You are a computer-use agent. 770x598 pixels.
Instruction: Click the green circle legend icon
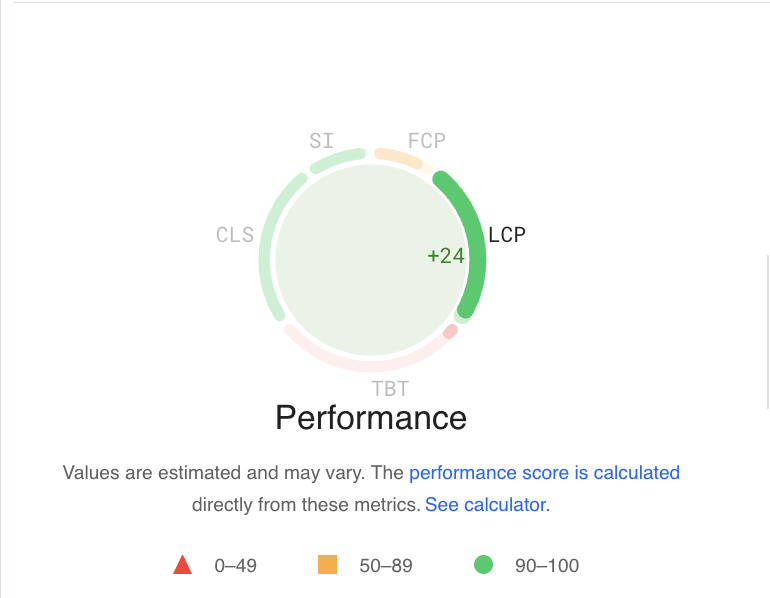483,565
